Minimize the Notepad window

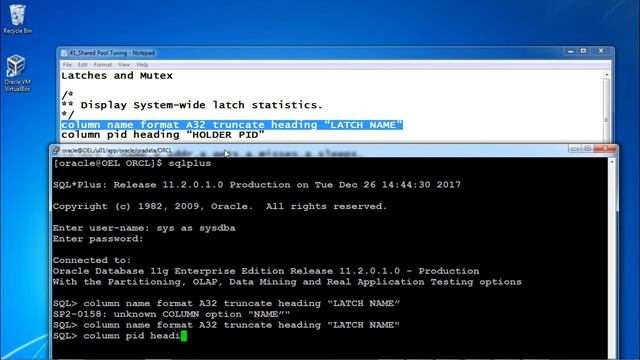[571, 51]
